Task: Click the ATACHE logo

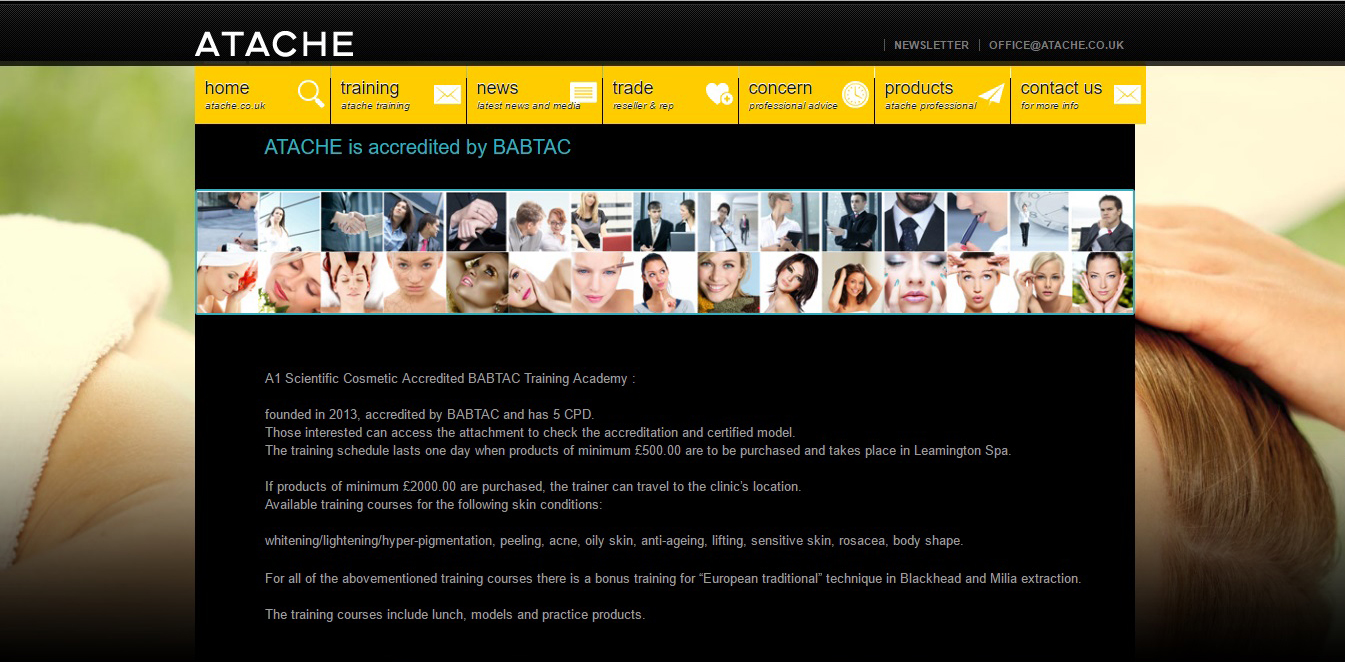Action: click(x=274, y=44)
